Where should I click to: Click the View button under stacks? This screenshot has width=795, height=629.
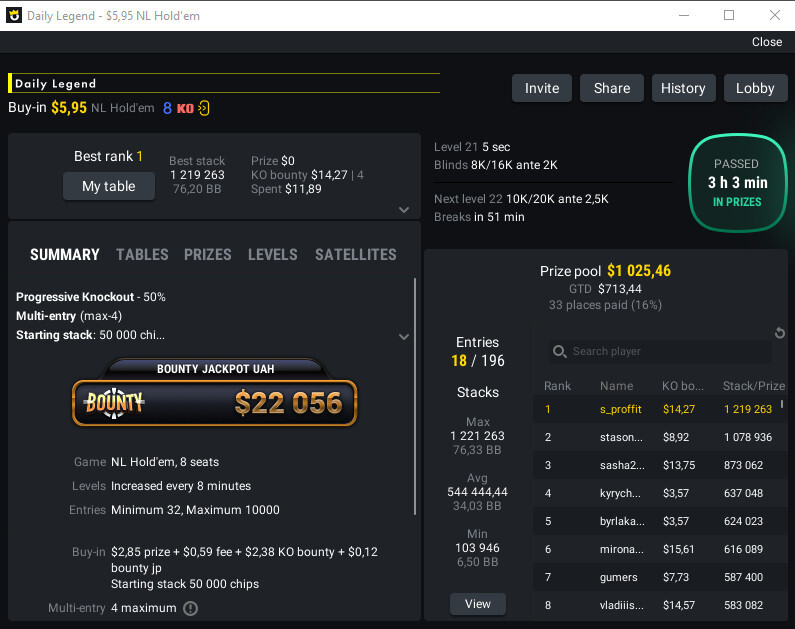[x=478, y=604]
